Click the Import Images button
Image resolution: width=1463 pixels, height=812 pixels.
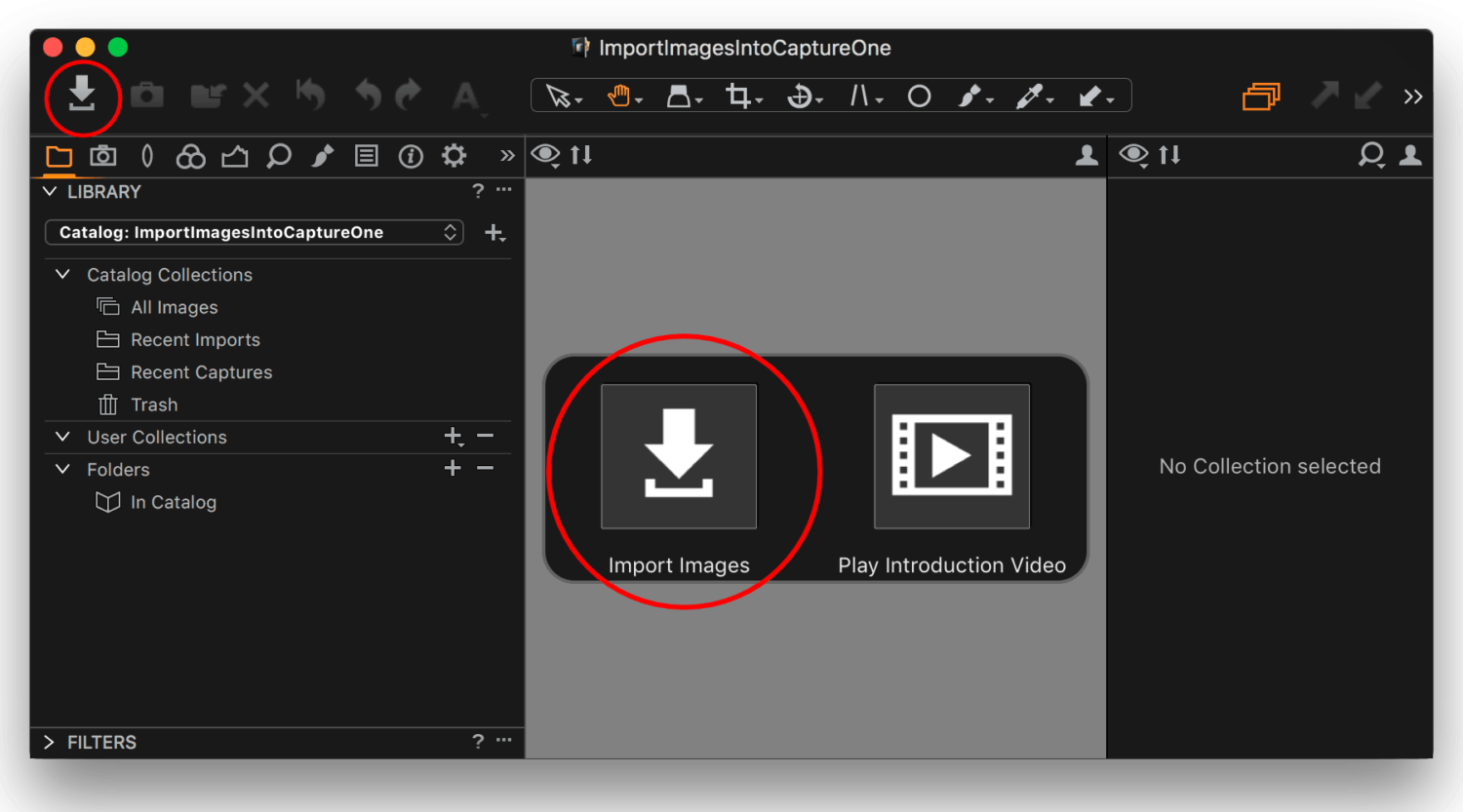click(x=679, y=456)
